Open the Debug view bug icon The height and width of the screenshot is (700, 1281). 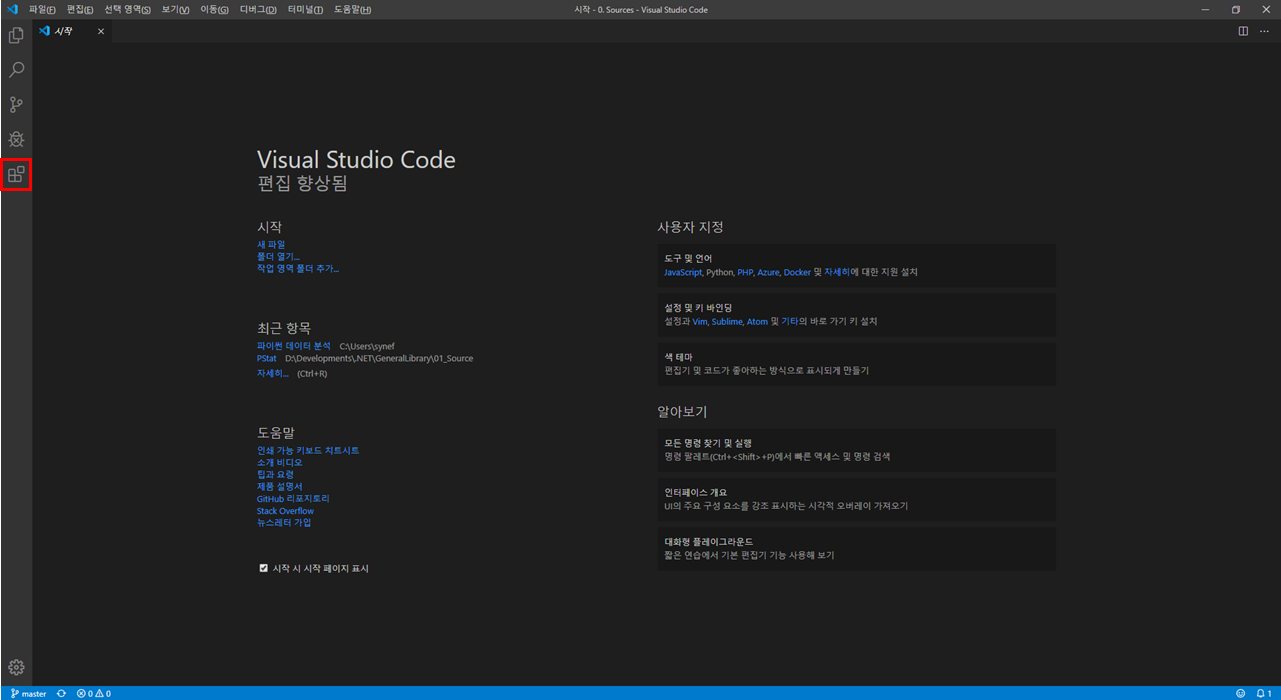coord(16,139)
